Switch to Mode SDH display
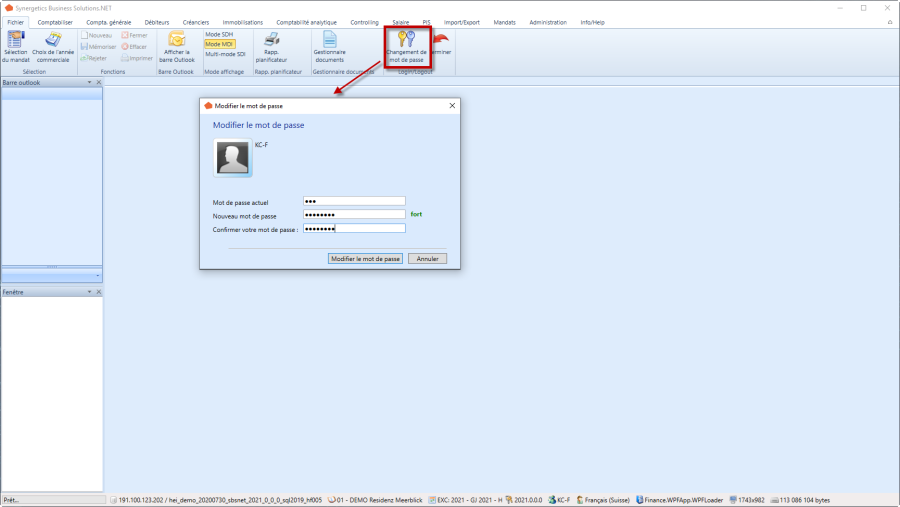Screen dimensions: 900x507 click(x=219, y=34)
